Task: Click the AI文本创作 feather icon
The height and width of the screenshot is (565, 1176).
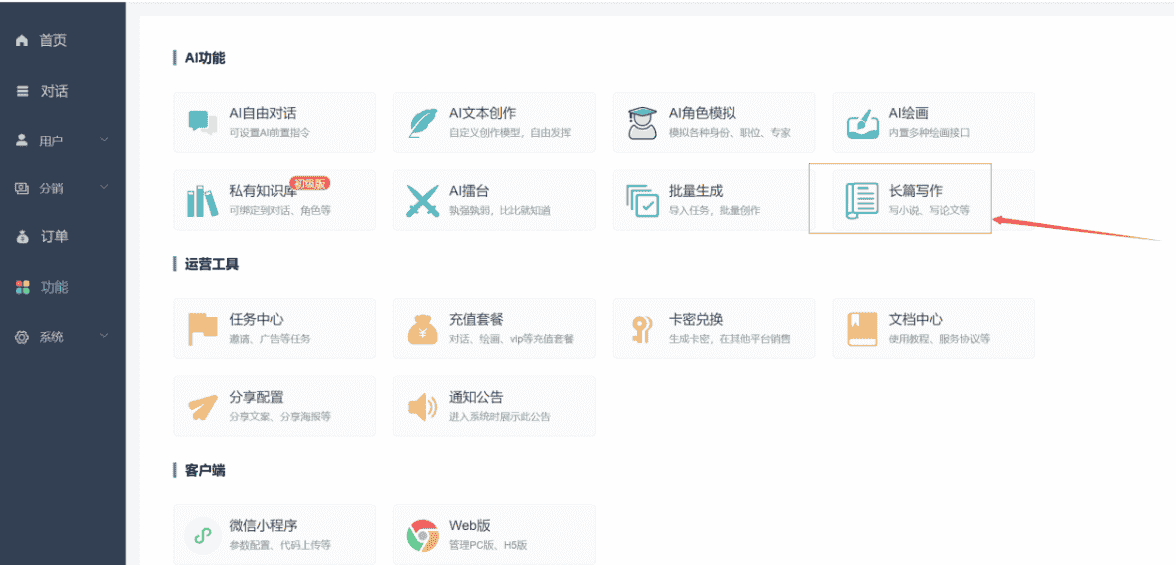Action: [422, 123]
